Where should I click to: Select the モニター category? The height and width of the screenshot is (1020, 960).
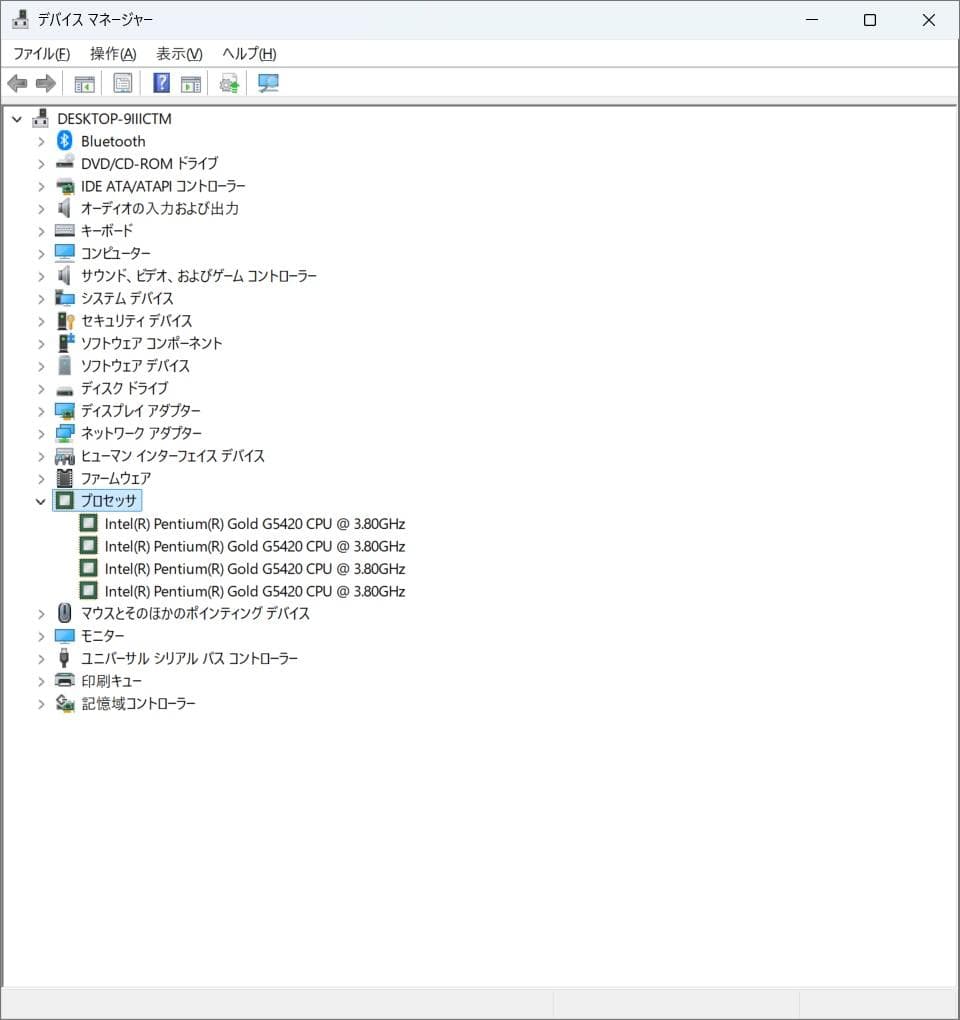coord(103,635)
